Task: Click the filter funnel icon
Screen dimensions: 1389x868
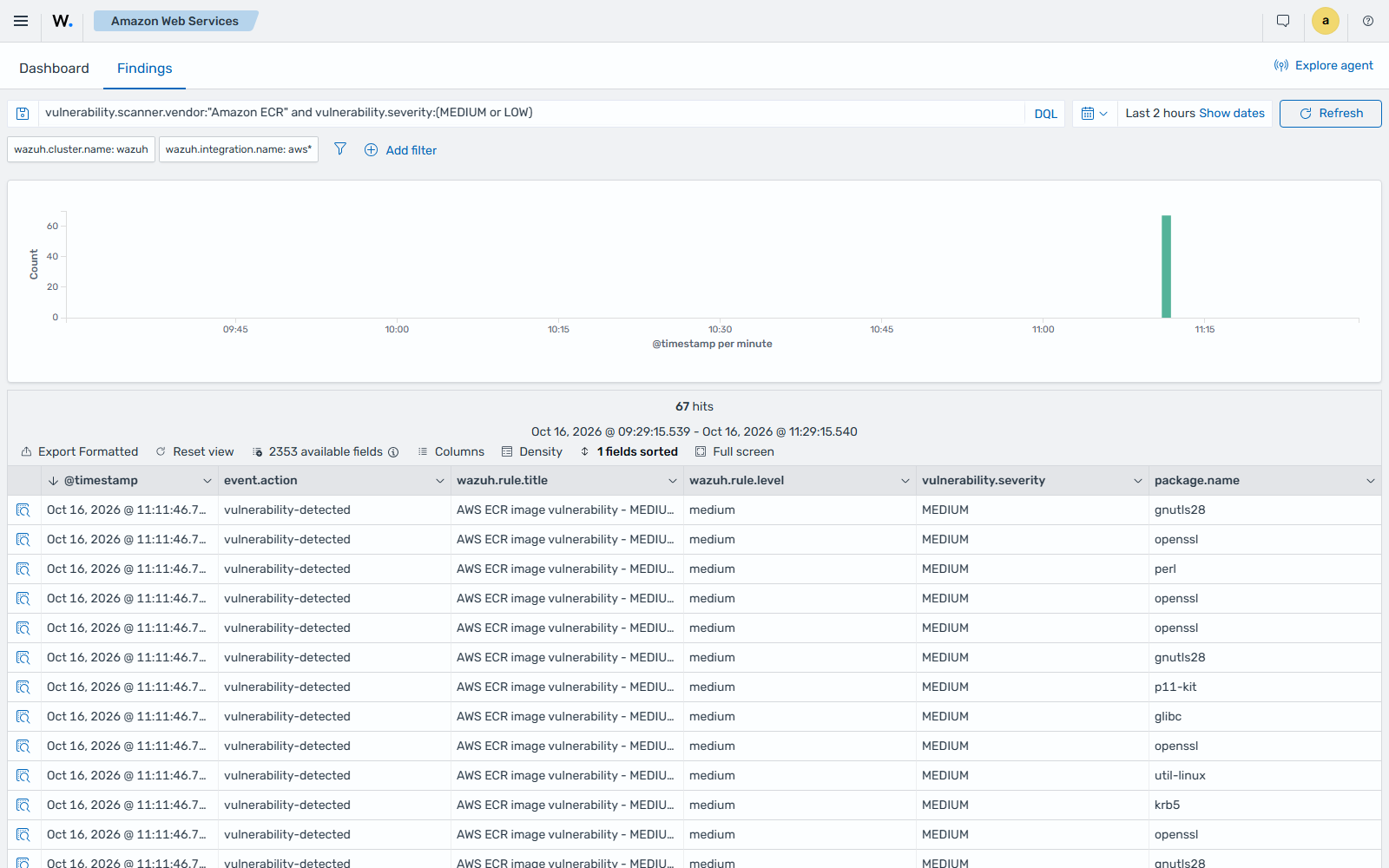Action: [340, 149]
